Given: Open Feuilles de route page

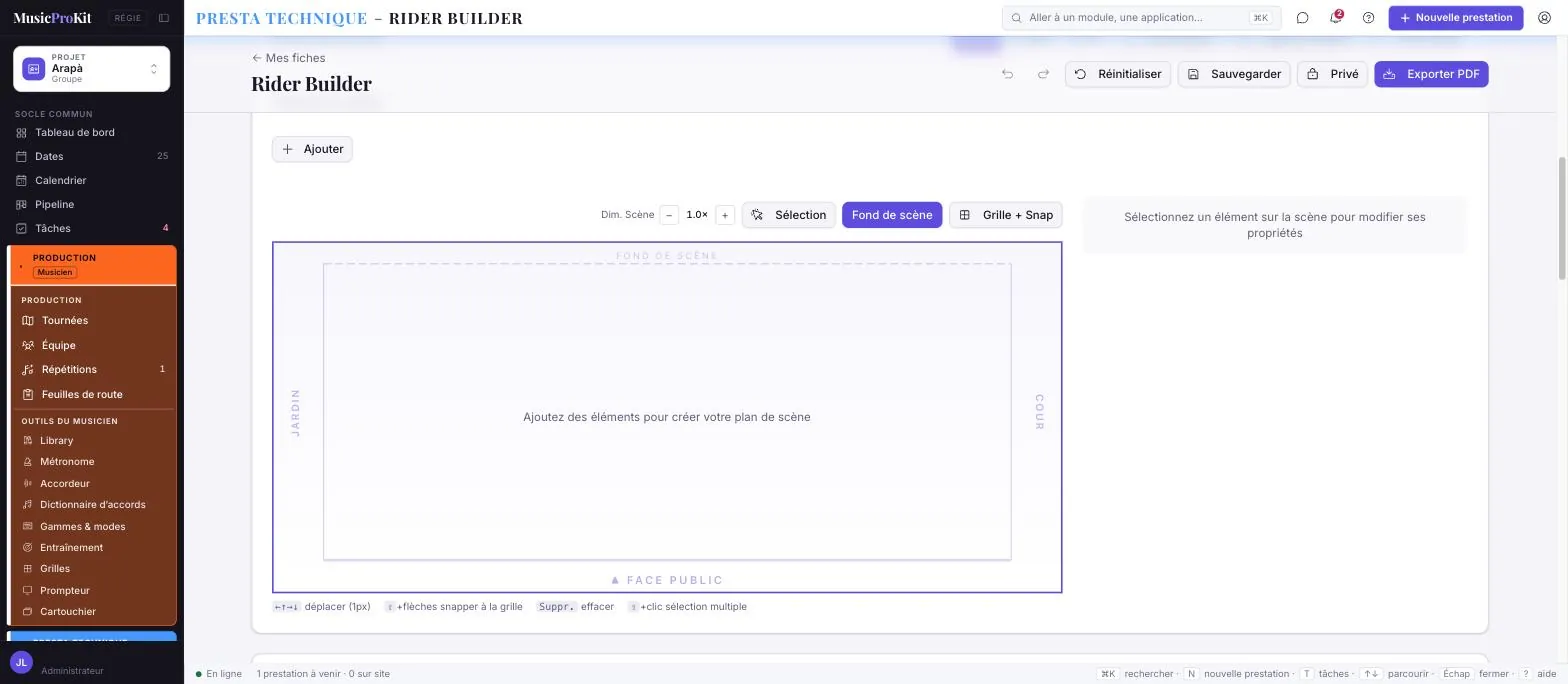Looking at the screenshot, I should [x=93, y=395].
